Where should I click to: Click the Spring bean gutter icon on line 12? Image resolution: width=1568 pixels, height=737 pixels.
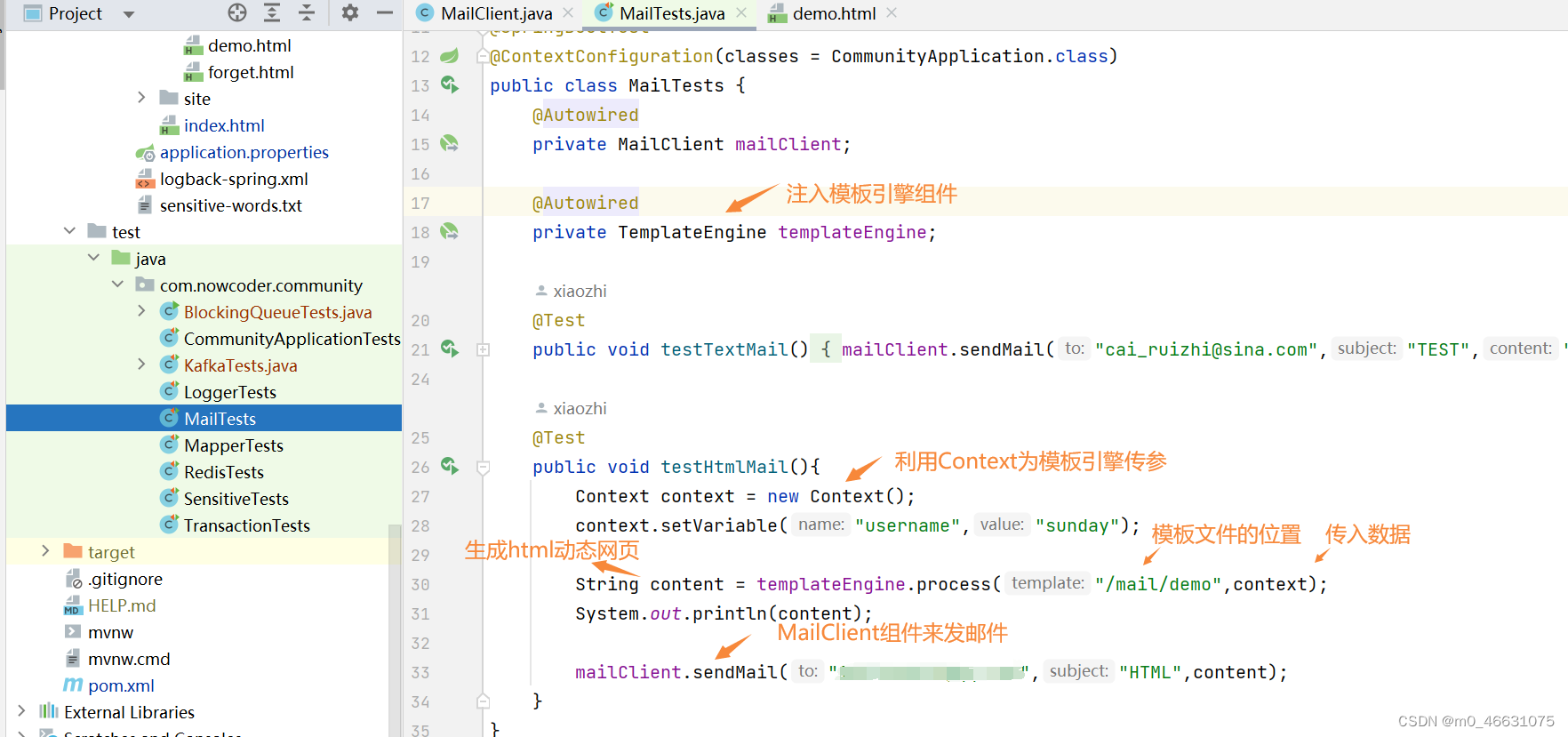tap(450, 56)
